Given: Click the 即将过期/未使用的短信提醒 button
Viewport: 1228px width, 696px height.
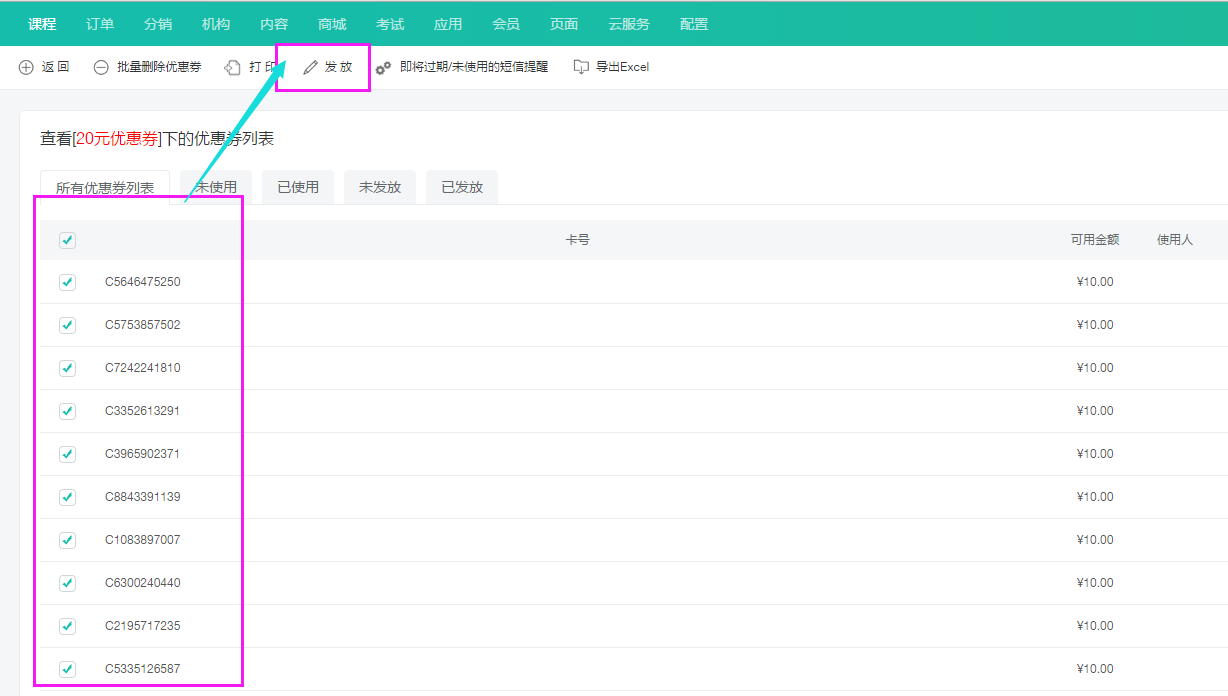Looking at the screenshot, I should (474, 67).
